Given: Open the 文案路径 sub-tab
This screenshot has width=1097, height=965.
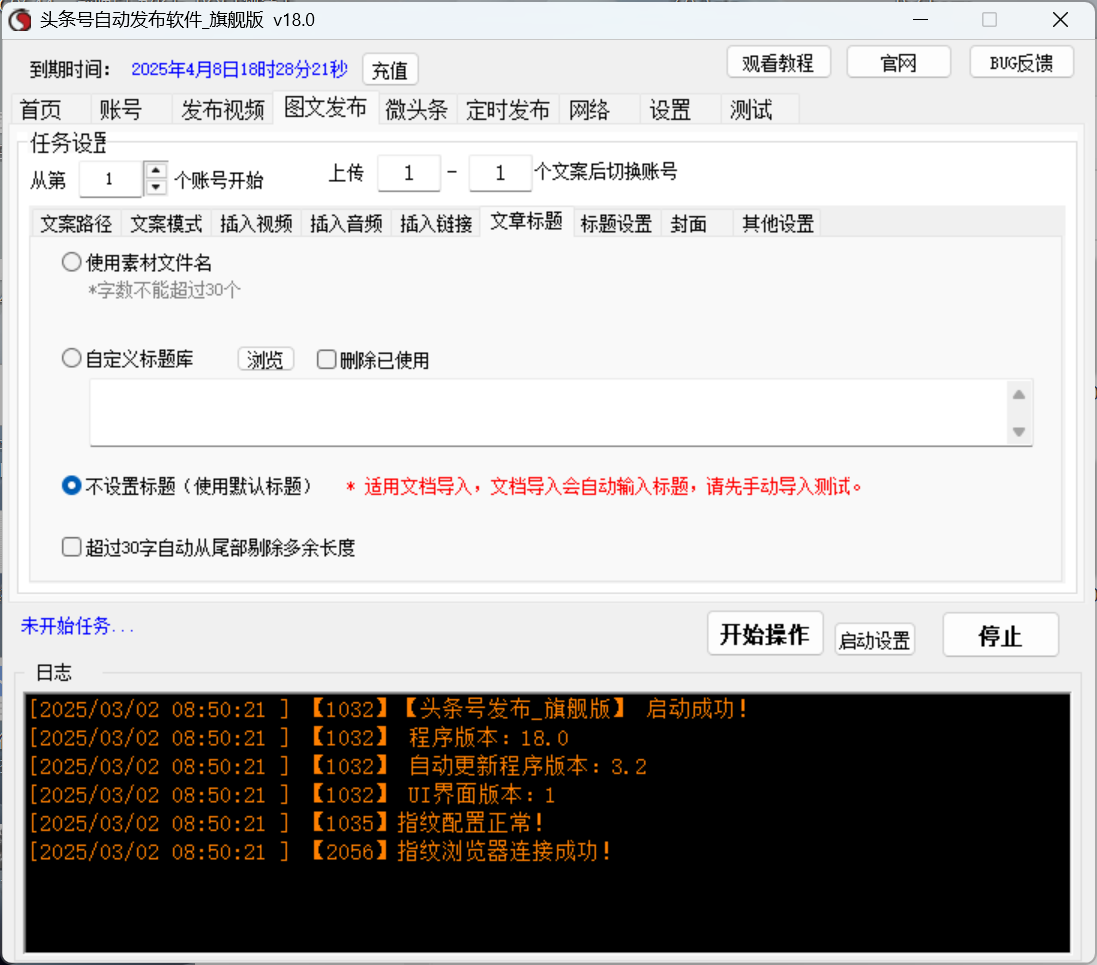Looking at the screenshot, I should click(x=76, y=224).
